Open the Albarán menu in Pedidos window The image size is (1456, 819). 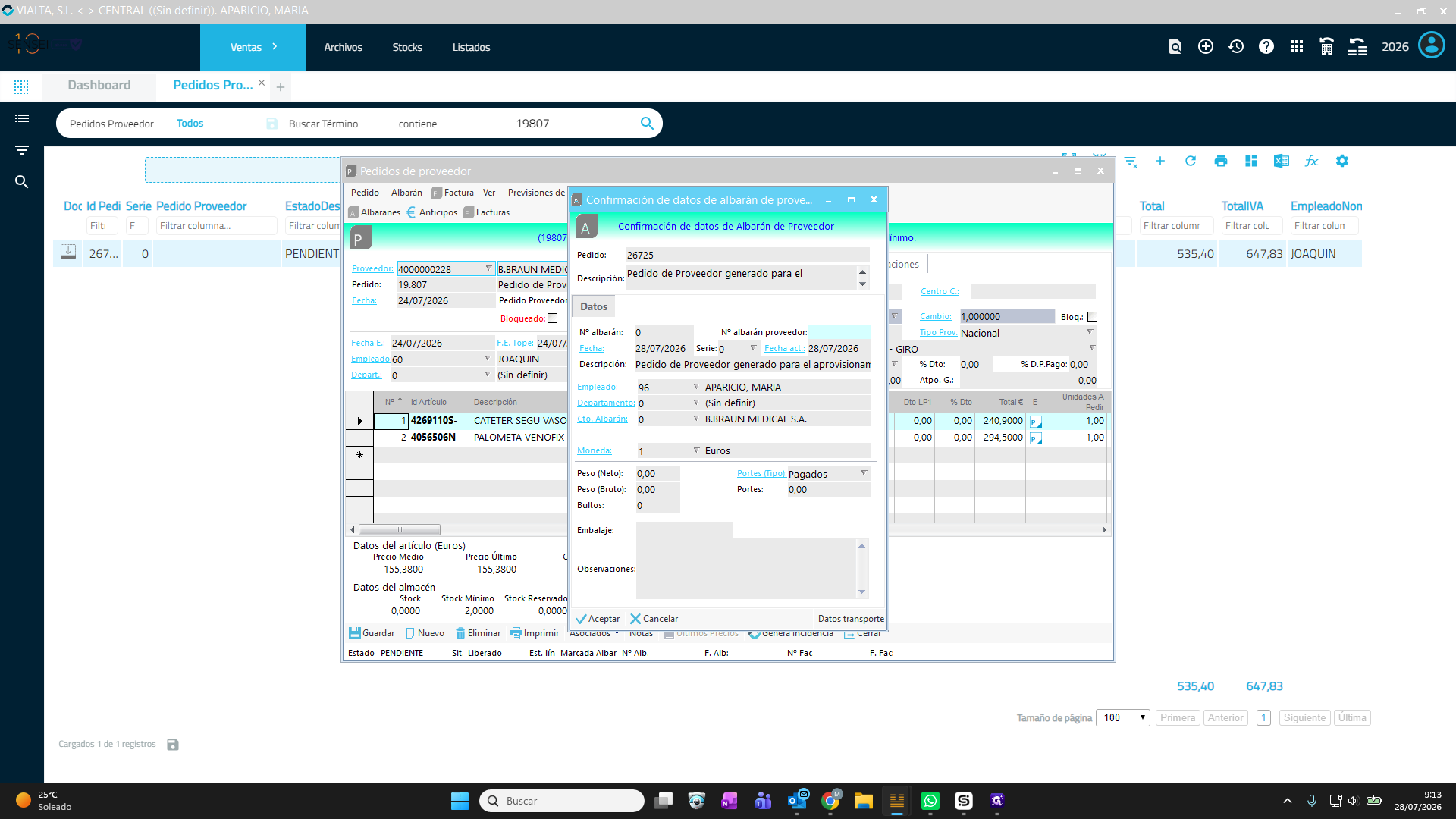(x=406, y=193)
